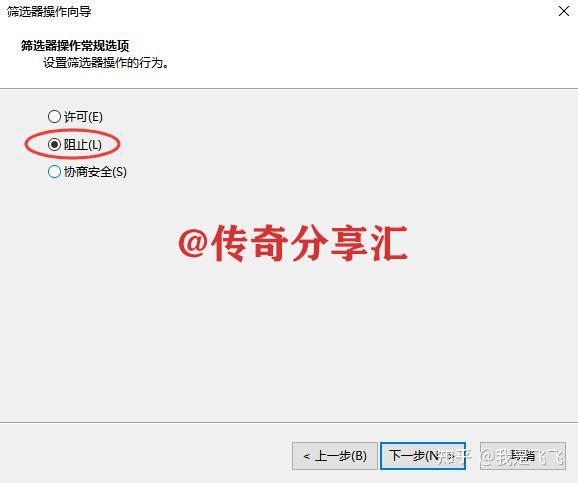This screenshot has height=483, width=578.
Task: Click the 许可(E) option label text
Action: coord(83,117)
